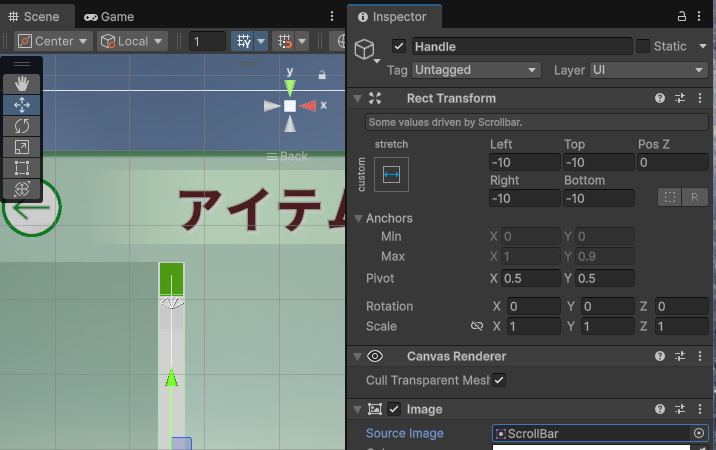
Task: Click the Inspector lock icon
Action: (682, 17)
